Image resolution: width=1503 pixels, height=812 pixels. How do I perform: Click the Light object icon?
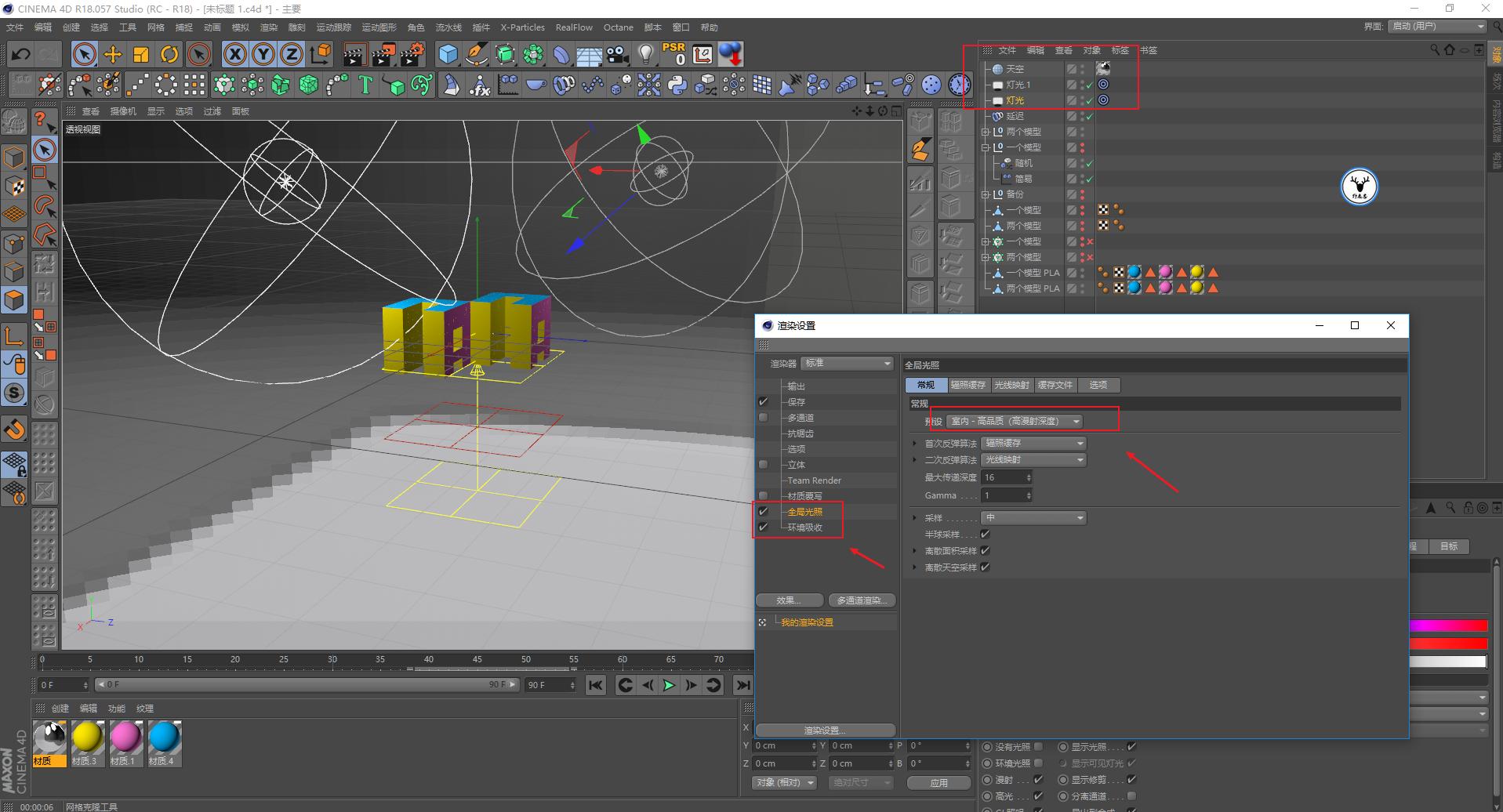click(x=645, y=54)
